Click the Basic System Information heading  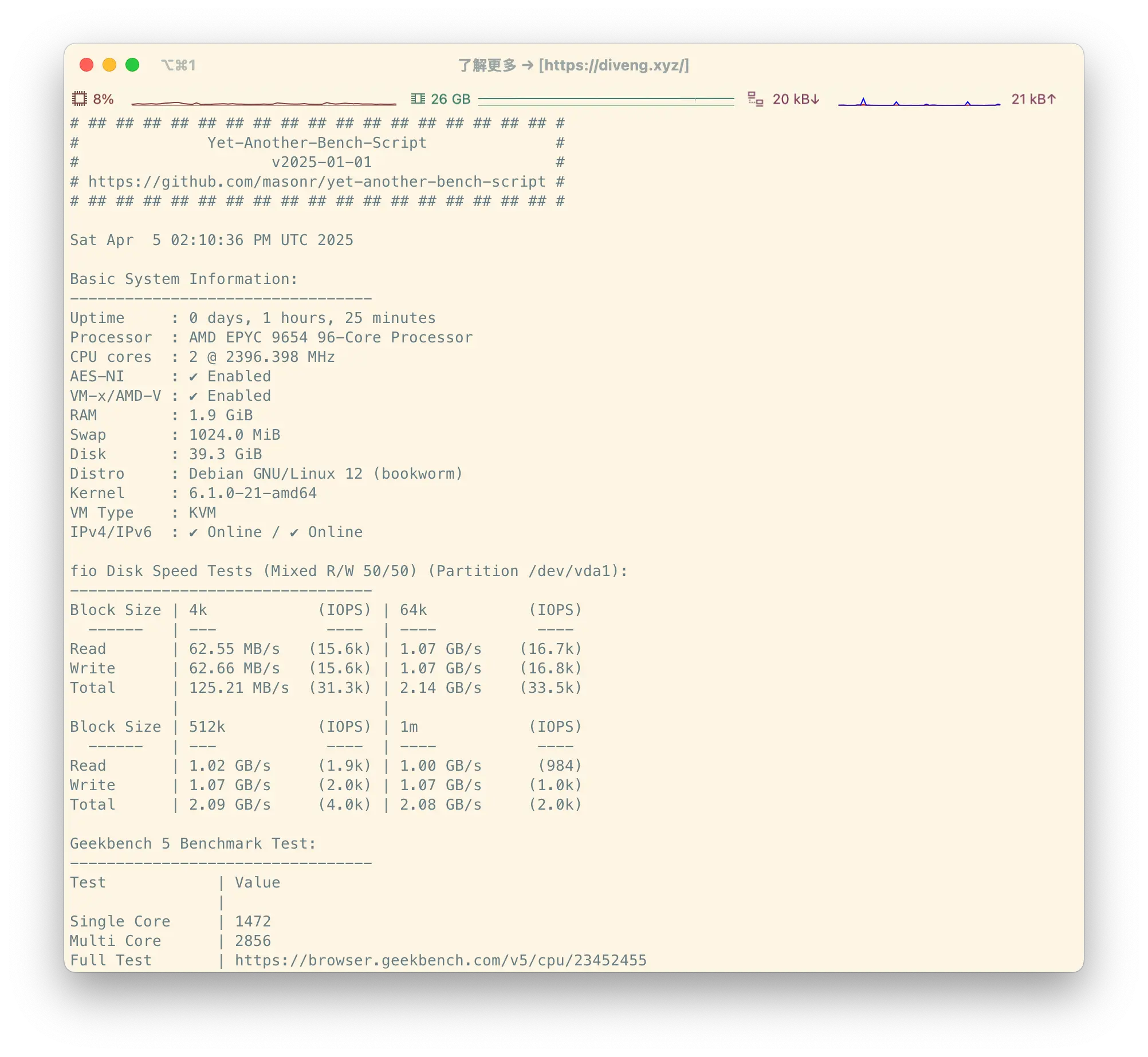pos(184,279)
